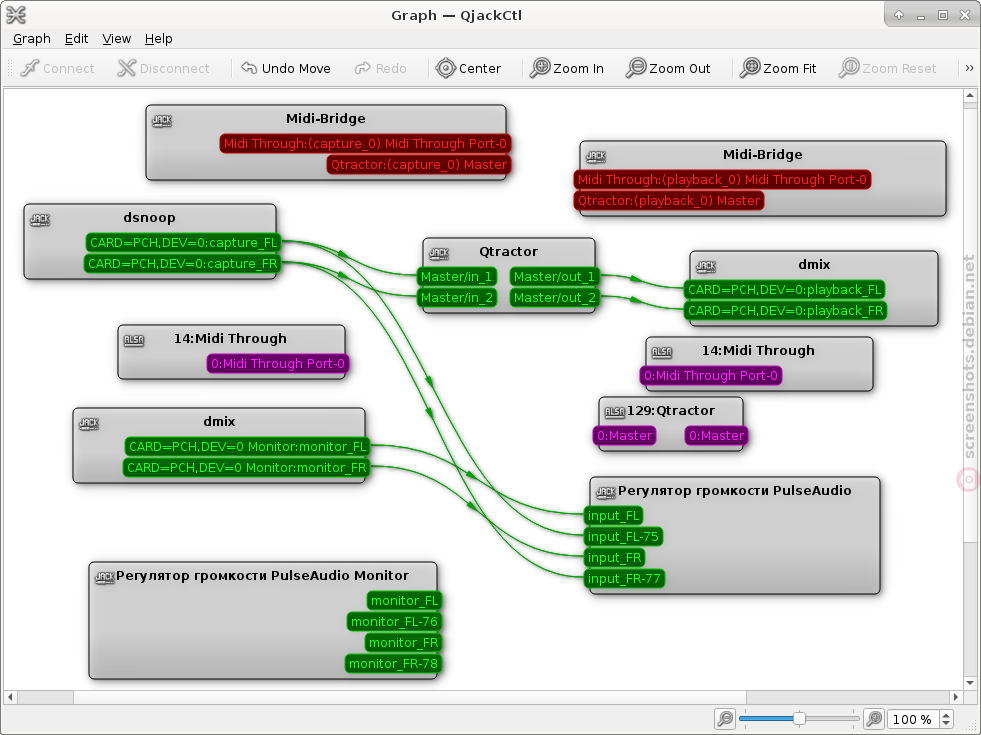Viewport: 981px width, 735px height.
Task: Click the JACK icon on Qtractor node
Action: 439,253
